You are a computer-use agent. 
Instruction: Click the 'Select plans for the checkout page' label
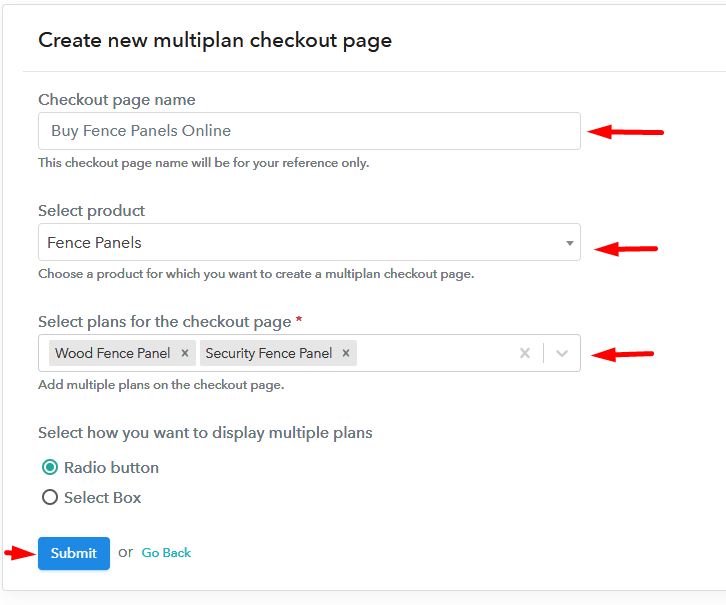pos(165,322)
